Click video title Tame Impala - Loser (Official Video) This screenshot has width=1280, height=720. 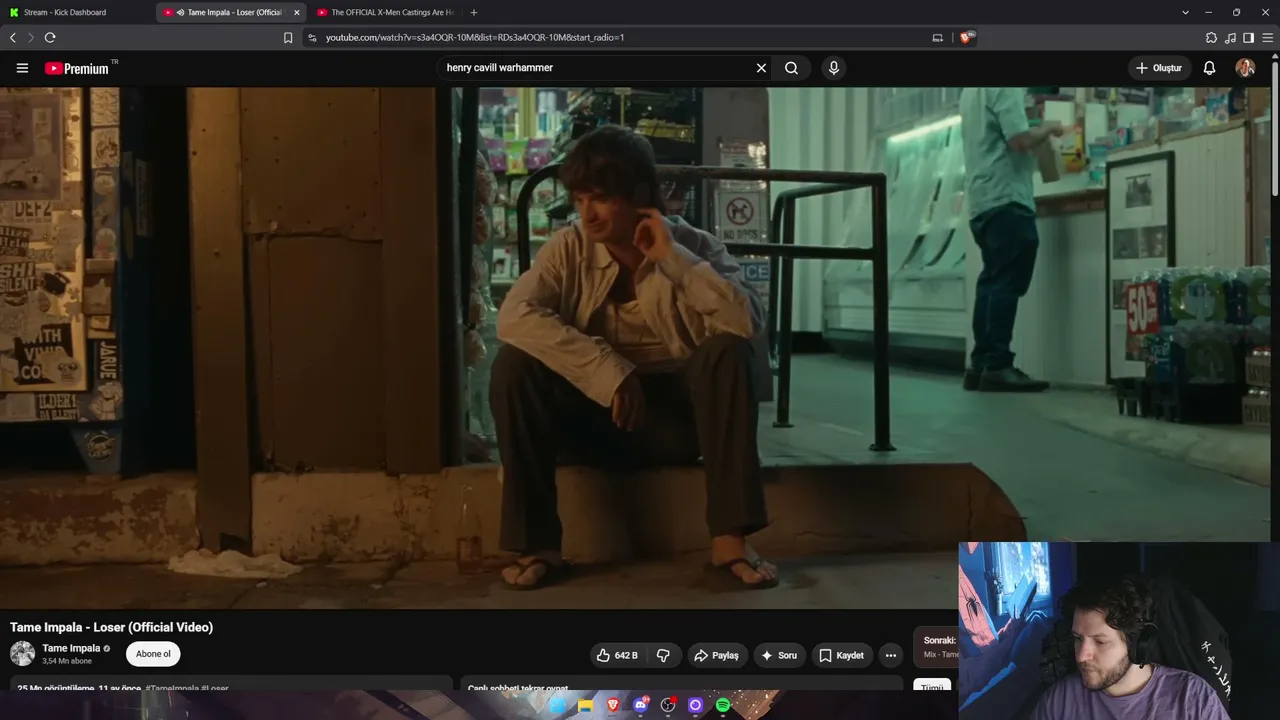(112, 627)
